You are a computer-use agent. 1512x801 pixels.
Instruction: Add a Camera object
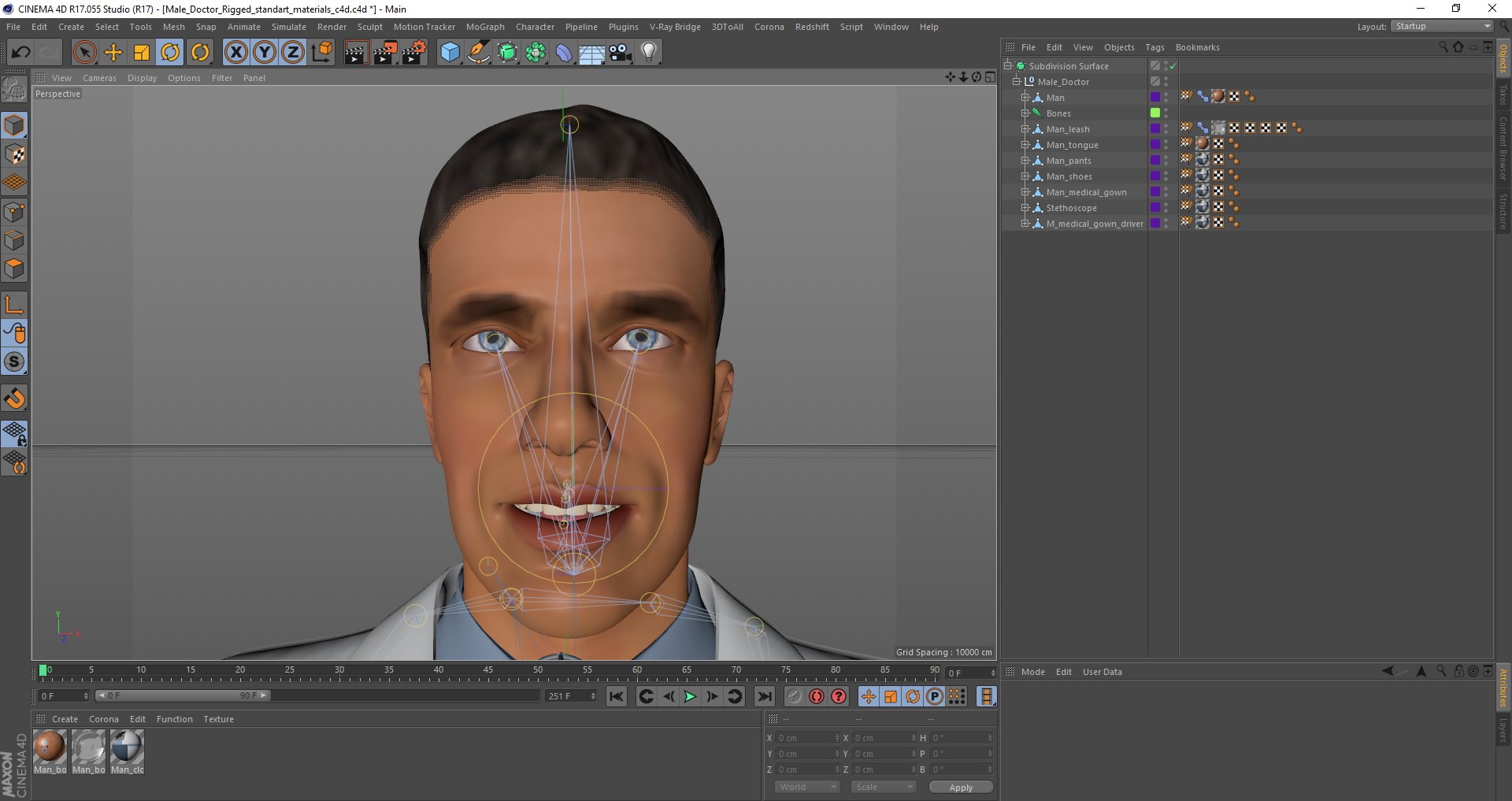tap(620, 53)
